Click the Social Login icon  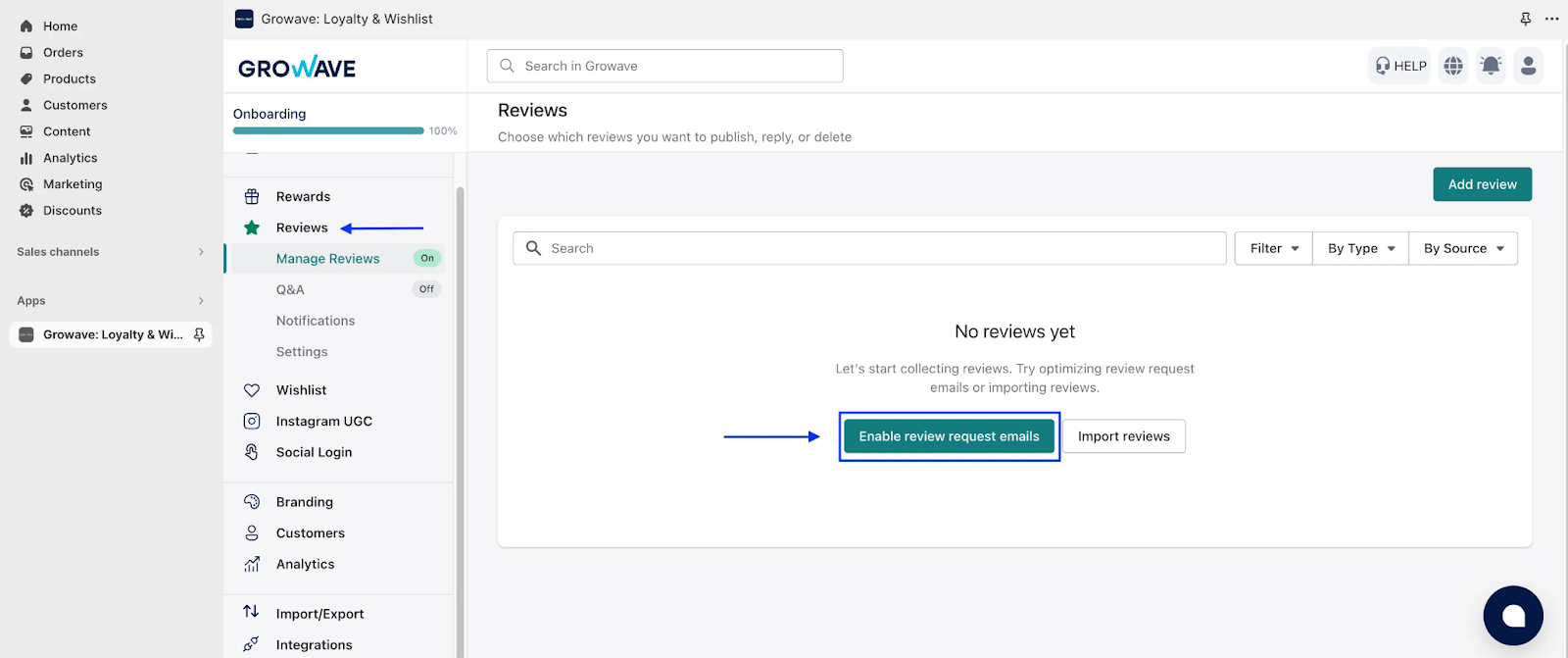point(252,452)
